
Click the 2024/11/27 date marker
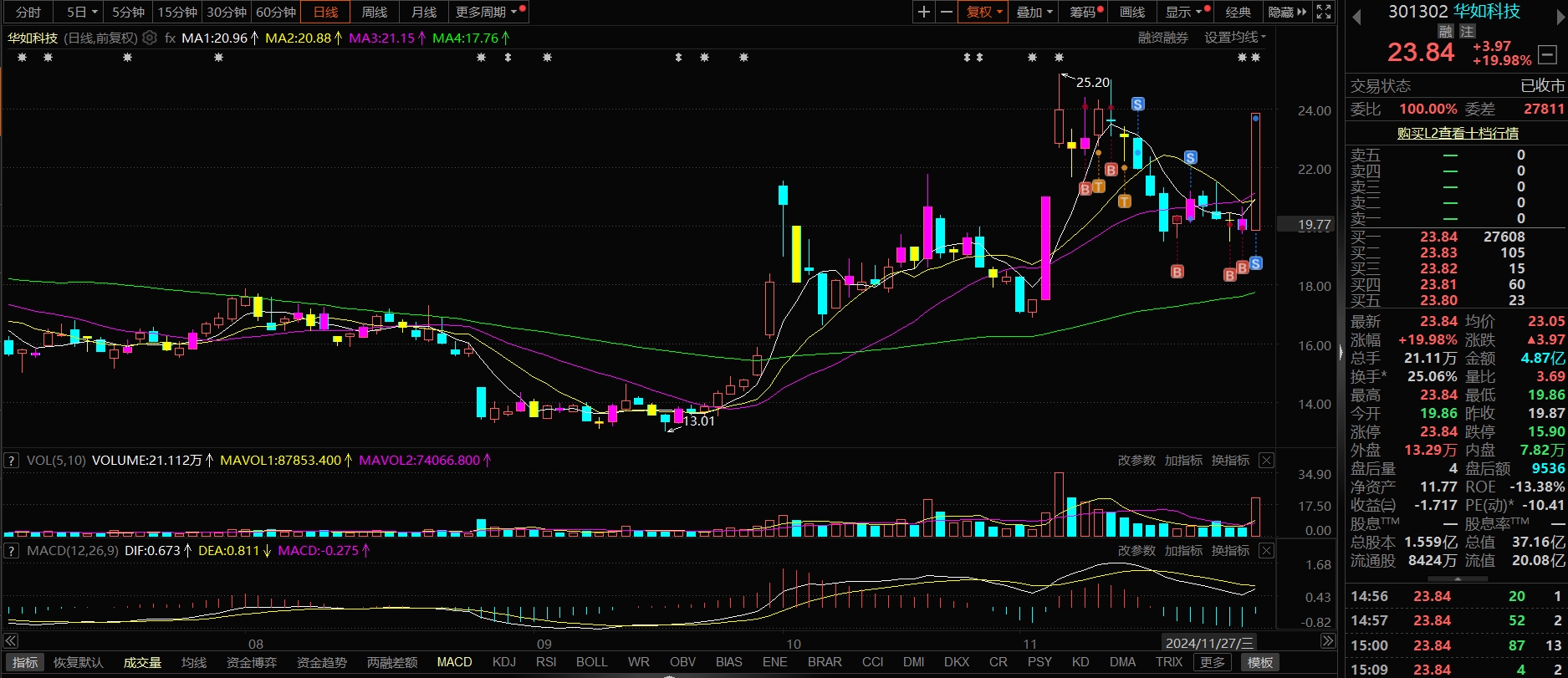coord(1209,643)
